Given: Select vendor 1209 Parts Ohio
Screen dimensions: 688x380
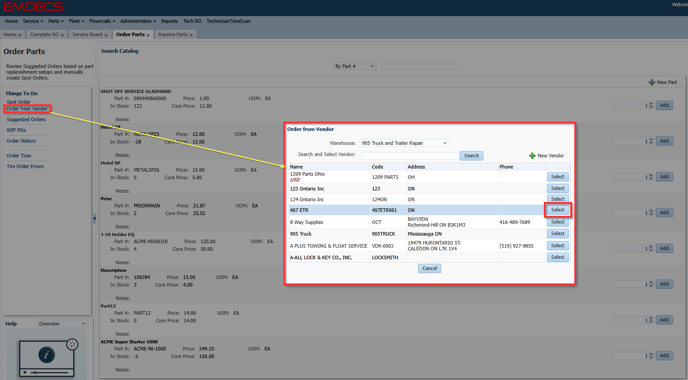Looking at the screenshot, I should tap(558, 177).
